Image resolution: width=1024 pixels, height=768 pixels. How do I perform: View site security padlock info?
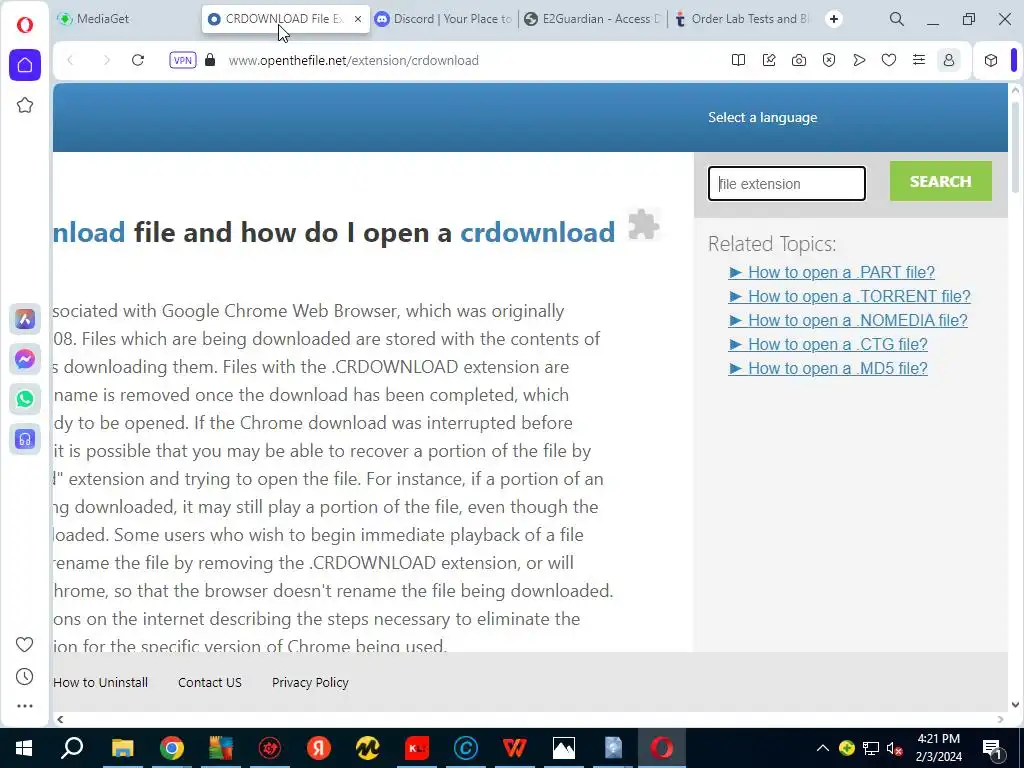pyautogui.click(x=210, y=60)
